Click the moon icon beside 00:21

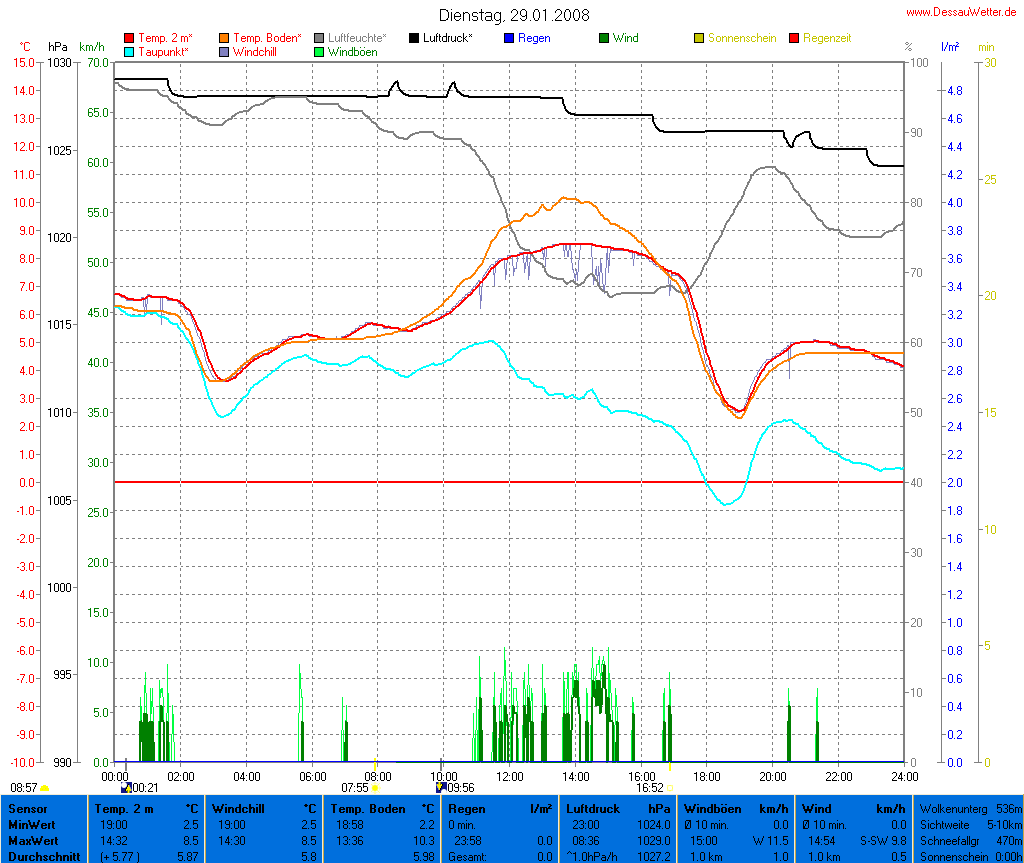click(x=125, y=788)
